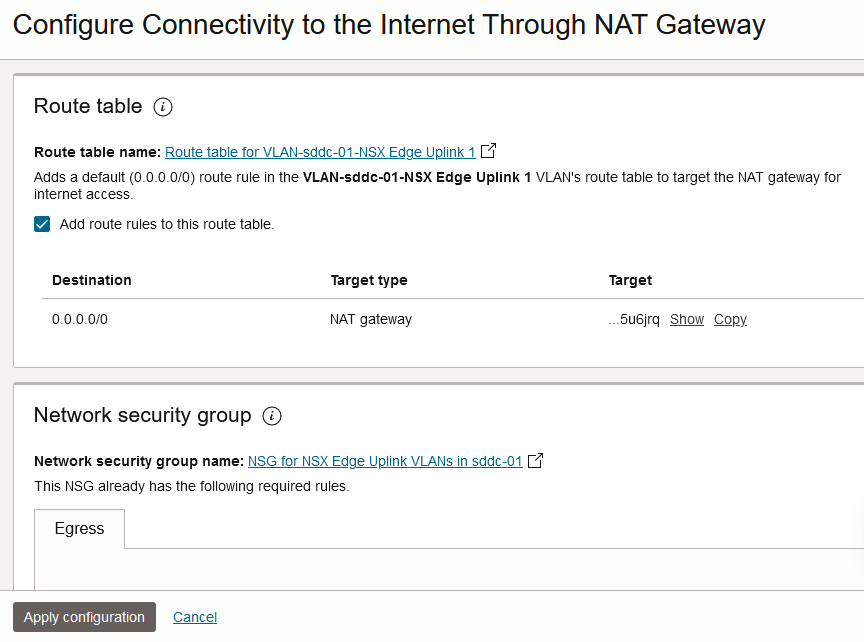Viewport: 864px width, 642px height.
Task: Select the Destination column header
Action: 91,280
